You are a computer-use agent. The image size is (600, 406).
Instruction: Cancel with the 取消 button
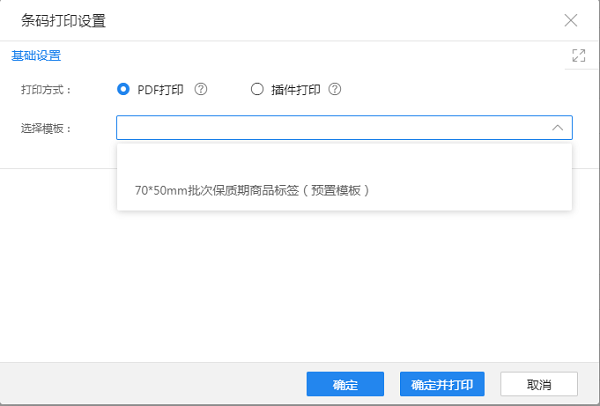coord(538,385)
